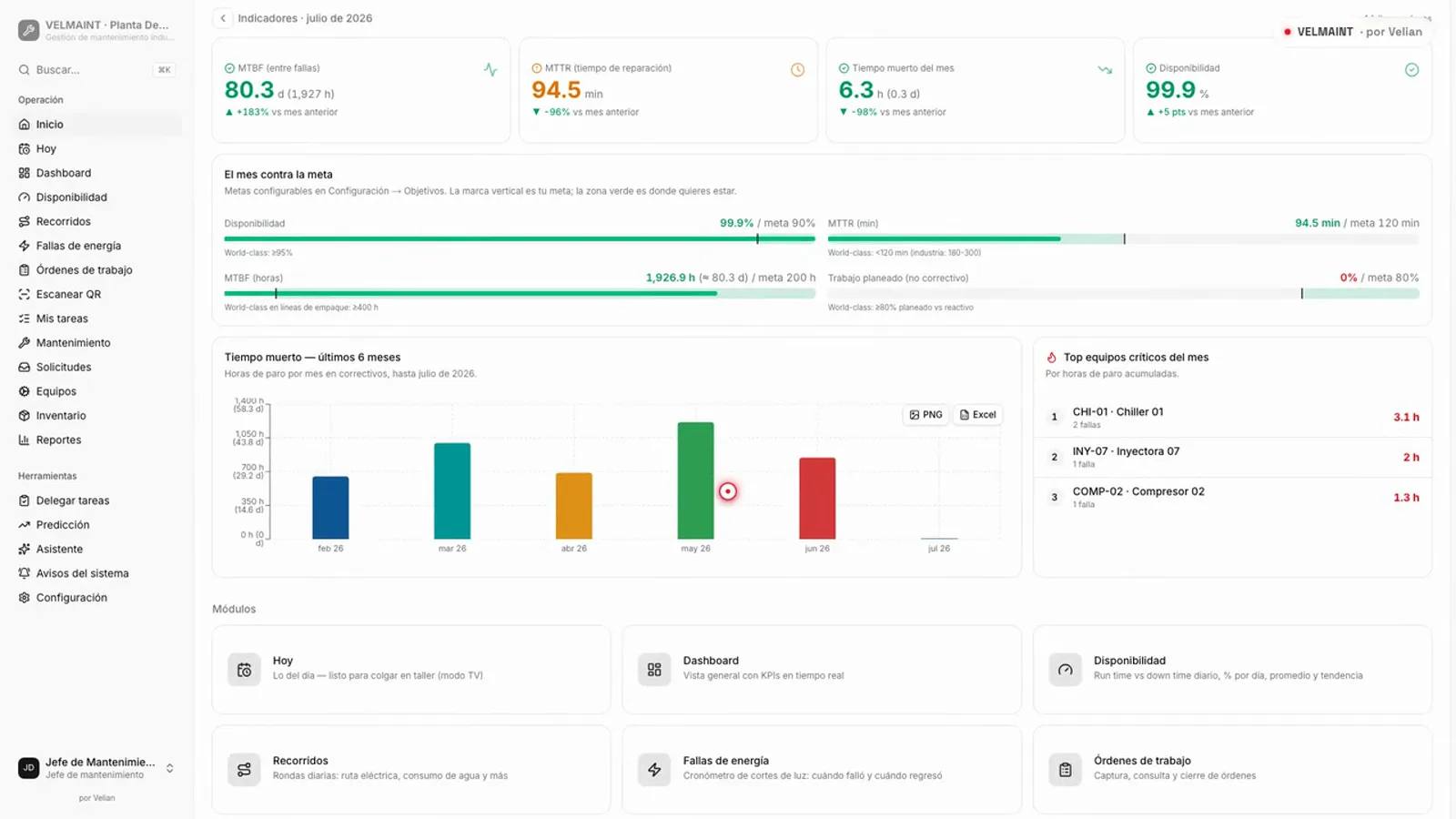The width and height of the screenshot is (1456, 819).
Task: Click the green may 26 bar
Action: coord(696,480)
